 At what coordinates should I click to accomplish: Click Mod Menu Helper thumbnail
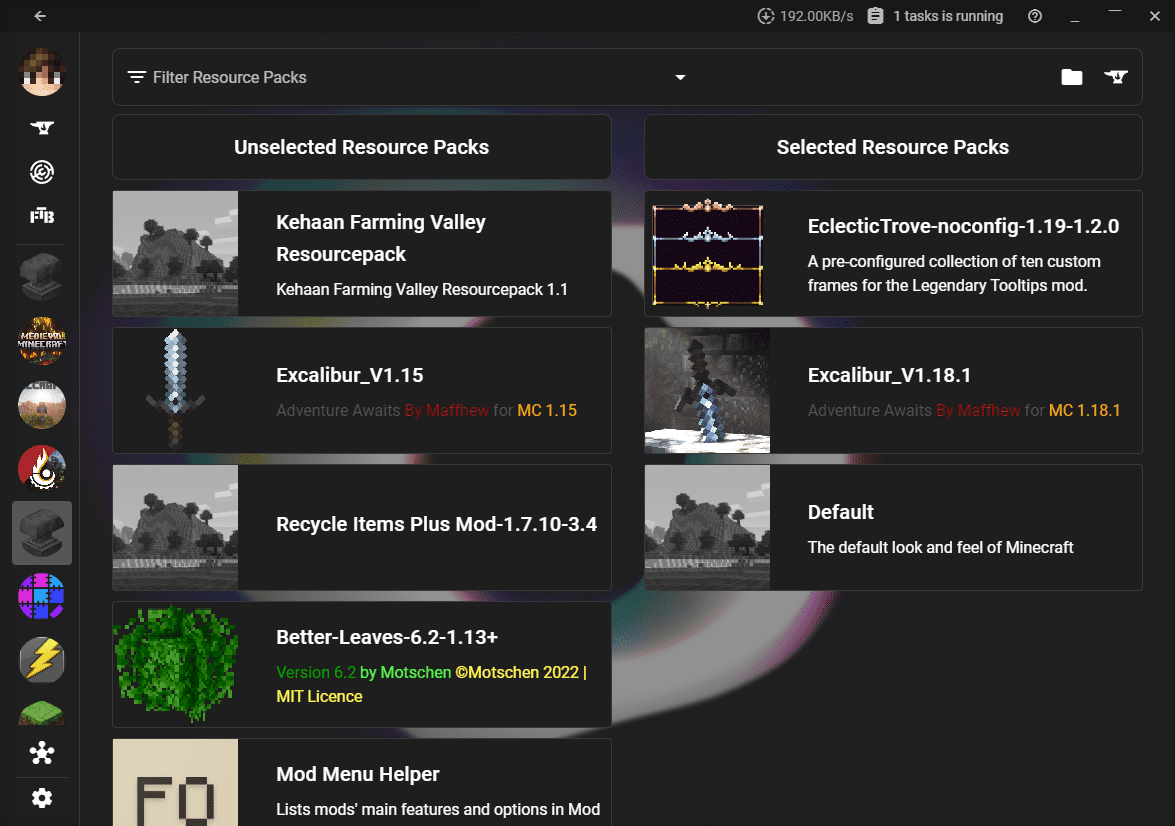coord(175,783)
